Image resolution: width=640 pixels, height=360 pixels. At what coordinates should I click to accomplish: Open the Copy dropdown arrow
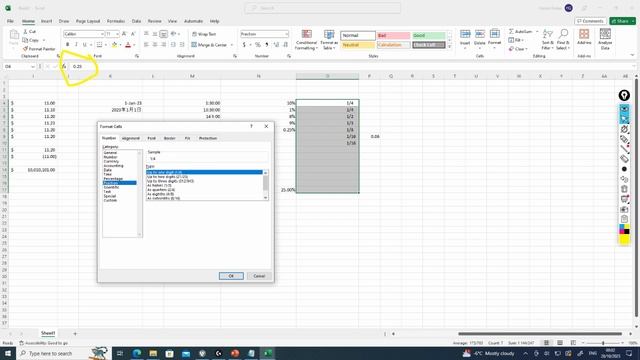pyautogui.click(x=44, y=40)
